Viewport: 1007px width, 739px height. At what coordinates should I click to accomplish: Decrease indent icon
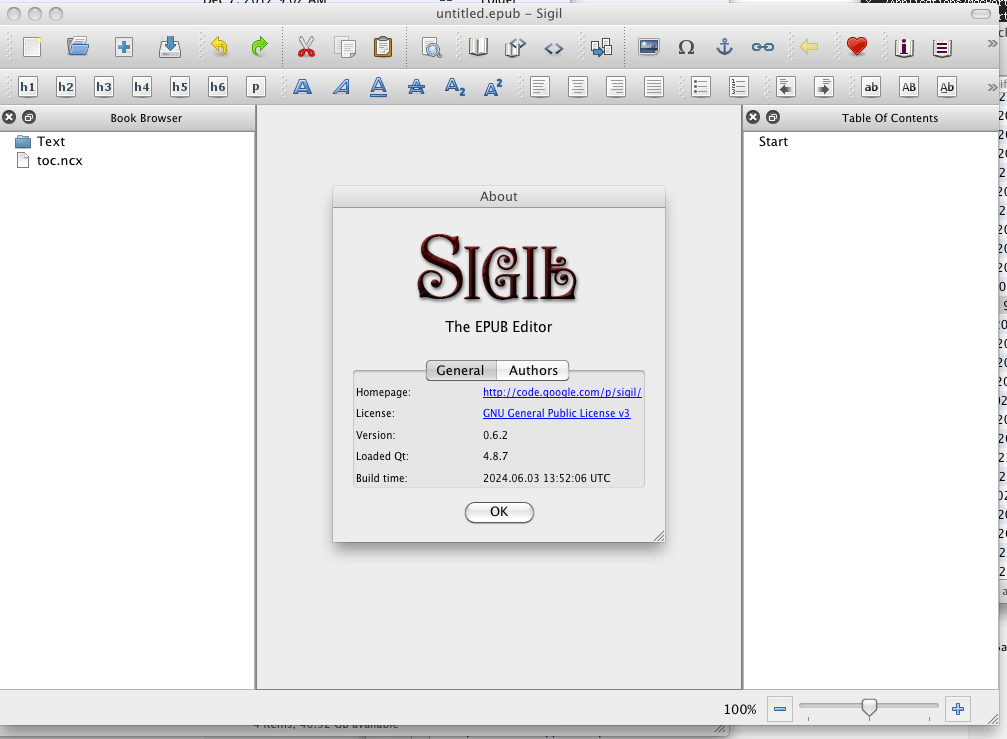click(785, 87)
